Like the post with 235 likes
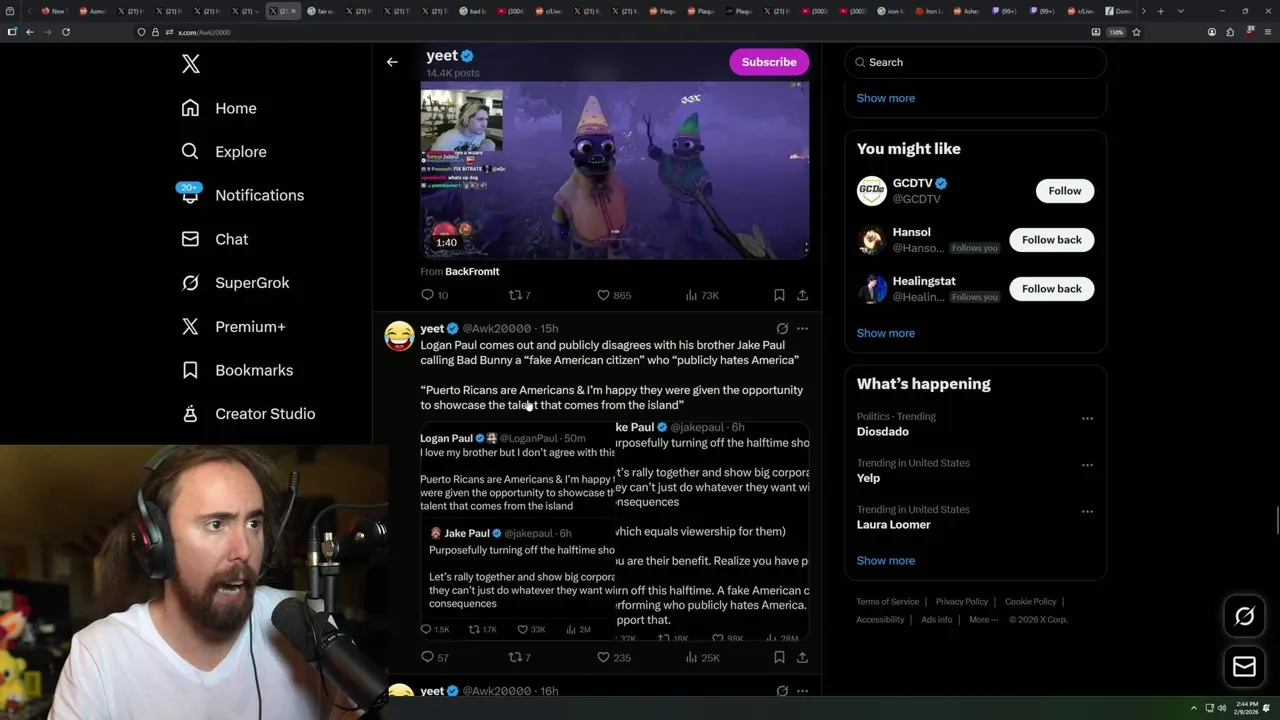Image resolution: width=1280 pixels, height=720 pixels. click(x=614, y=657)
